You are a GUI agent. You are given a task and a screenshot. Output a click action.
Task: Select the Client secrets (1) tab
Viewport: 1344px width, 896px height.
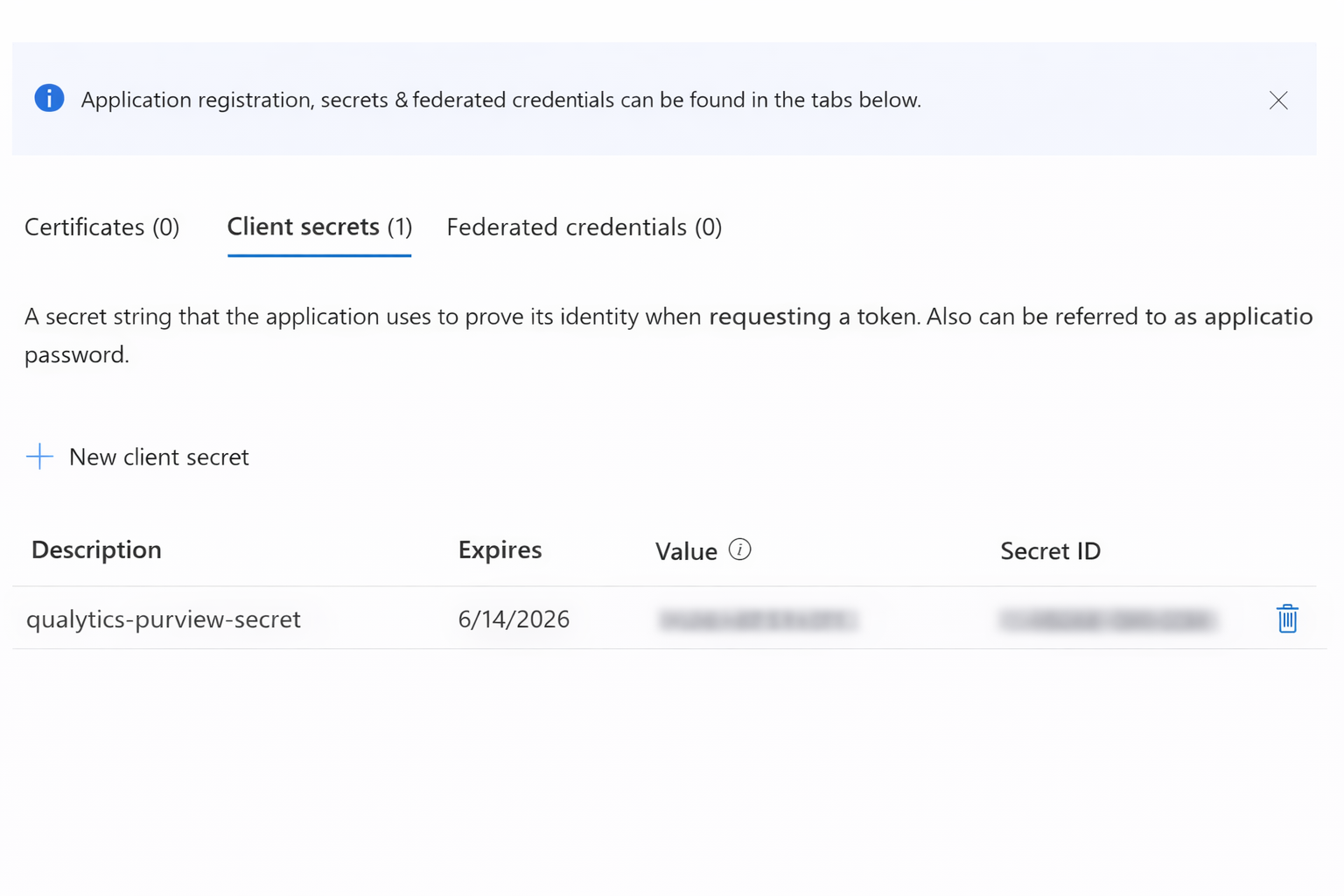(x=319, y=227)
